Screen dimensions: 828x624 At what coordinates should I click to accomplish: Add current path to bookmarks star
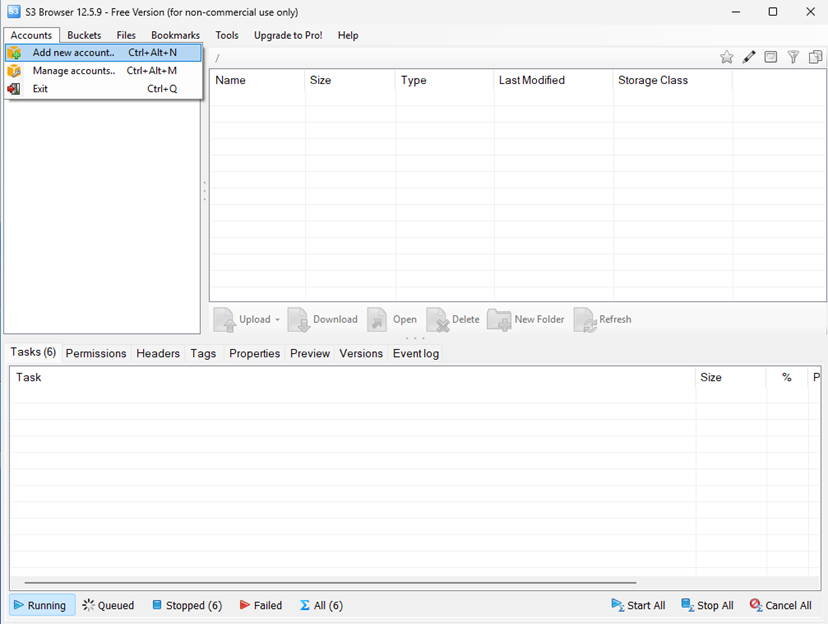[x=727, y=57]
